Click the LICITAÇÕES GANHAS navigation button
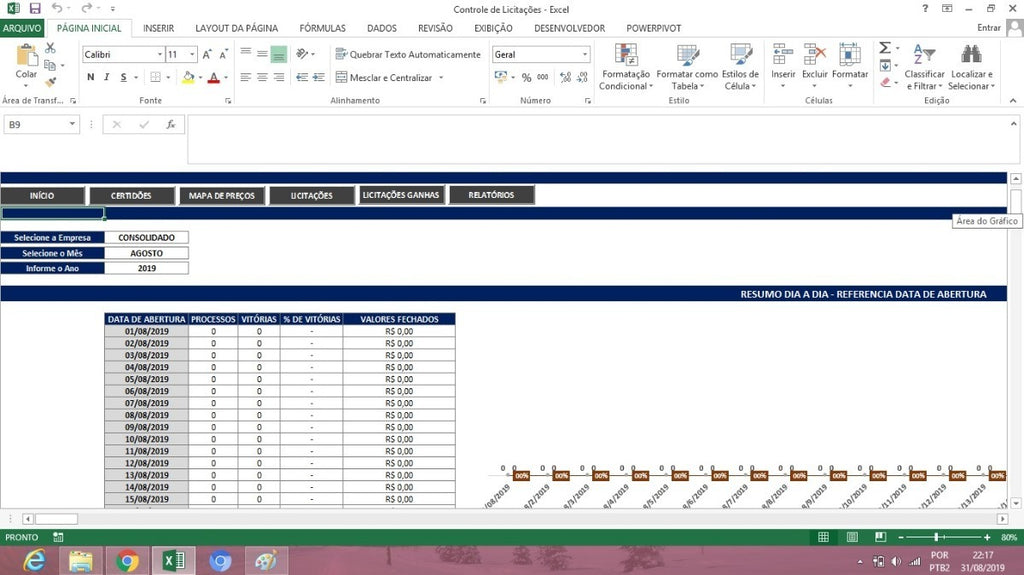The image size is (1024, 575). pos(401,195)
